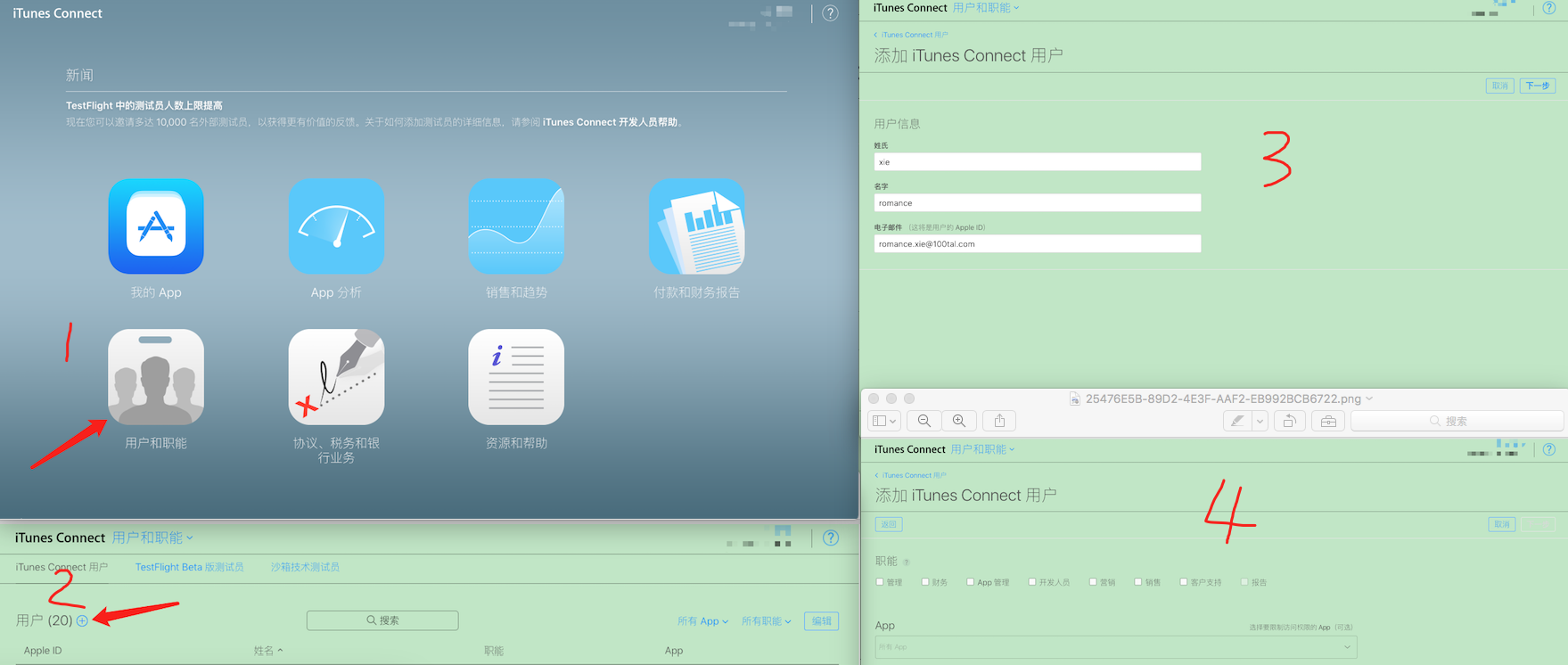Select the iTunes Connect 用户 tab
Viewport: 1568px width, 665px height.
(62, 567)
